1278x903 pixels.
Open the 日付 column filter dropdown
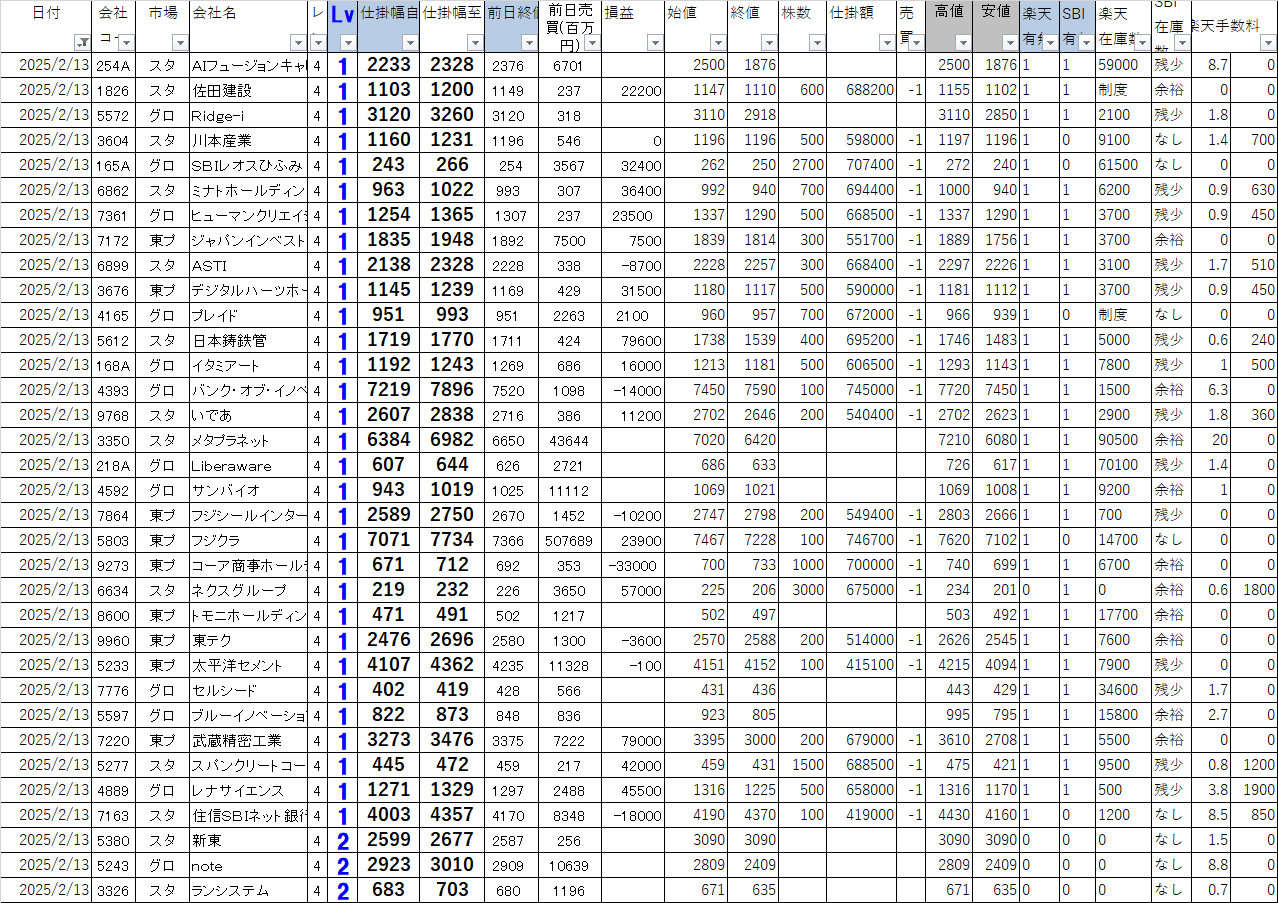(82, 43)
